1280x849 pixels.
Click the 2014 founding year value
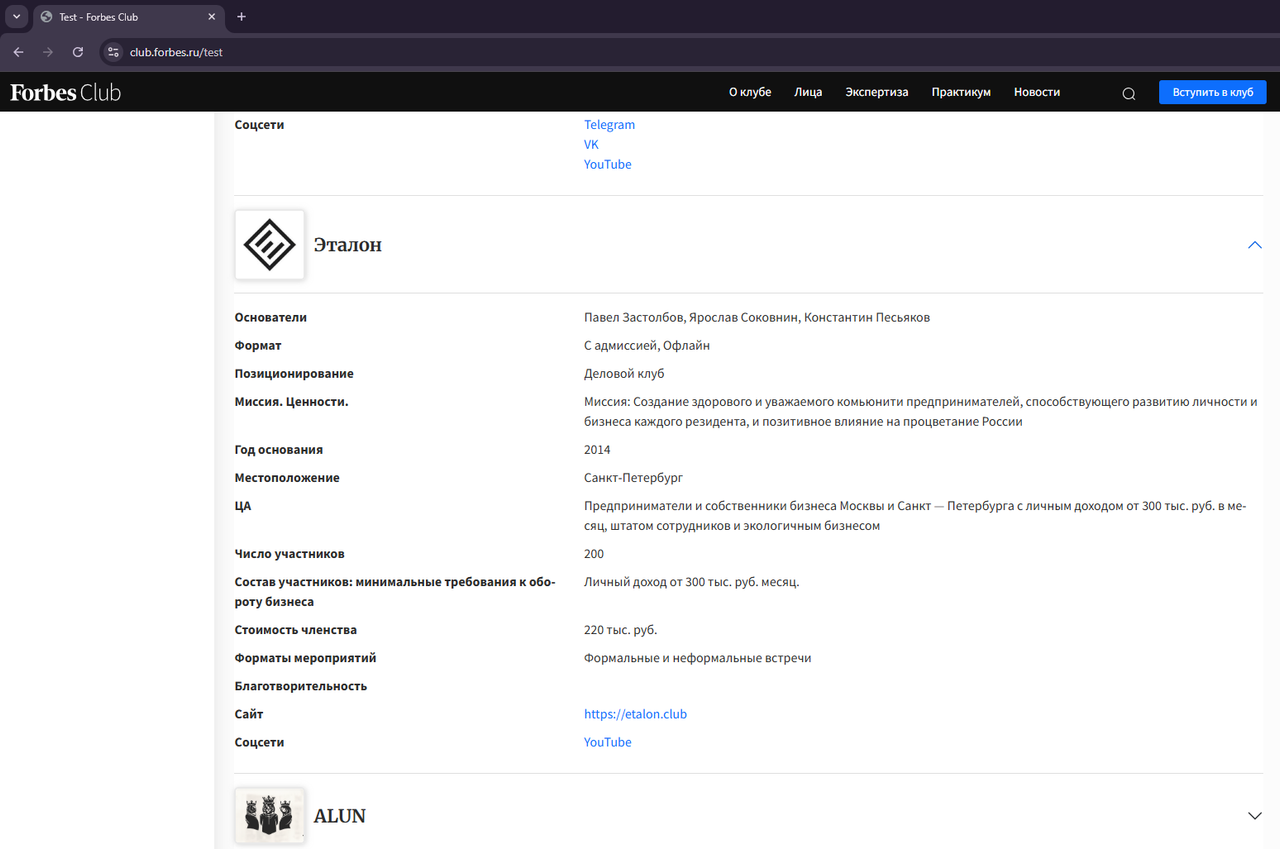pos(597,450)
